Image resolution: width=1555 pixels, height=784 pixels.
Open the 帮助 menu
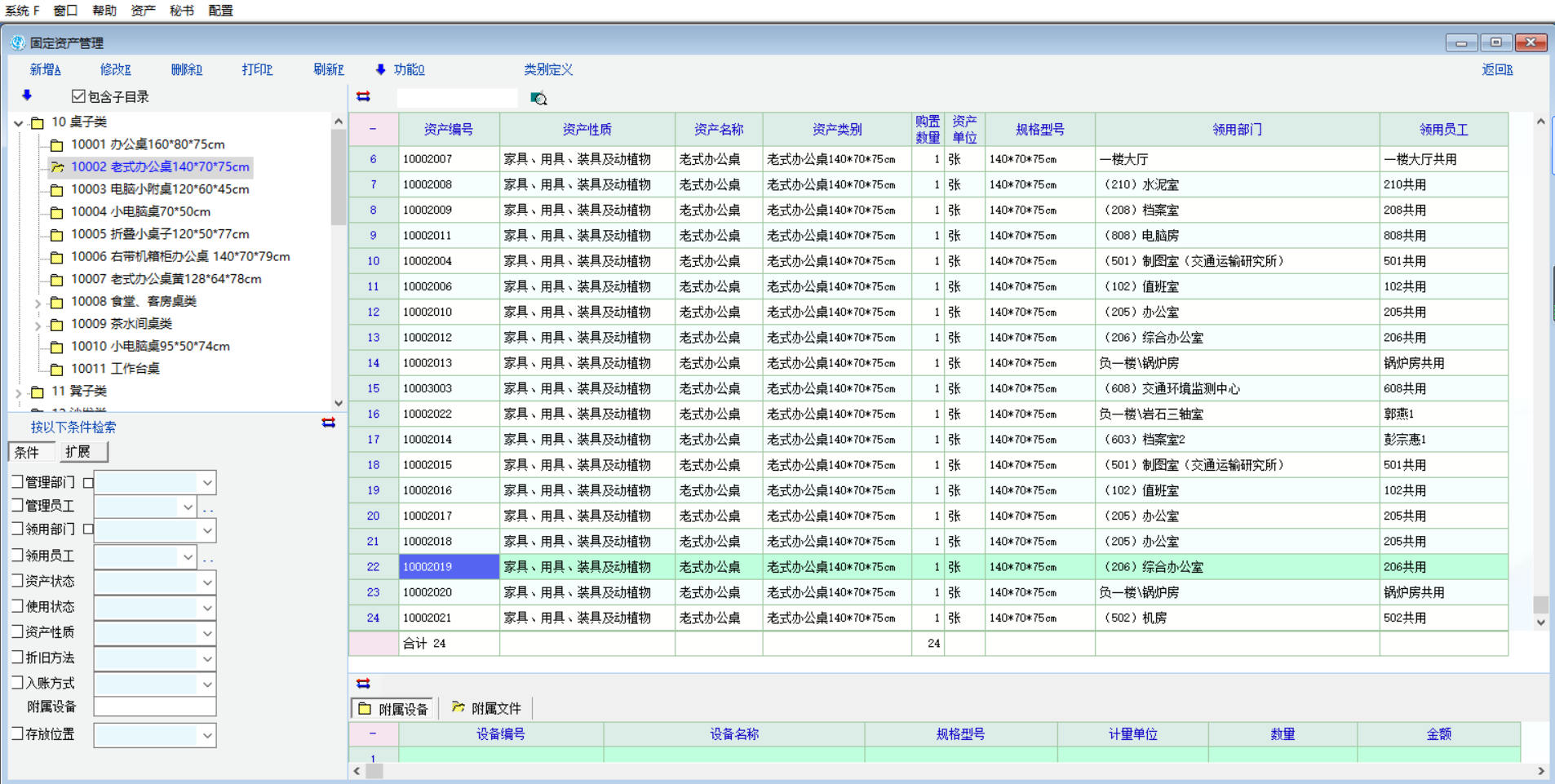pyautogui.click(x=104, y=11)
